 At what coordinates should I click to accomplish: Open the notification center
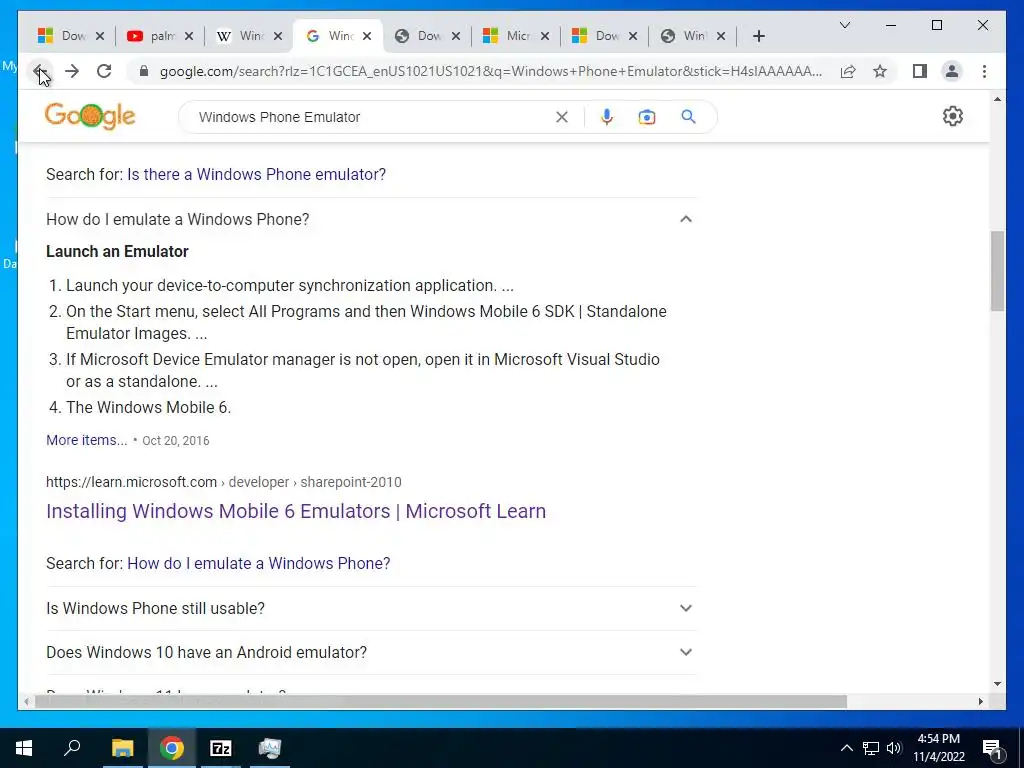click(x=993, y=748)
